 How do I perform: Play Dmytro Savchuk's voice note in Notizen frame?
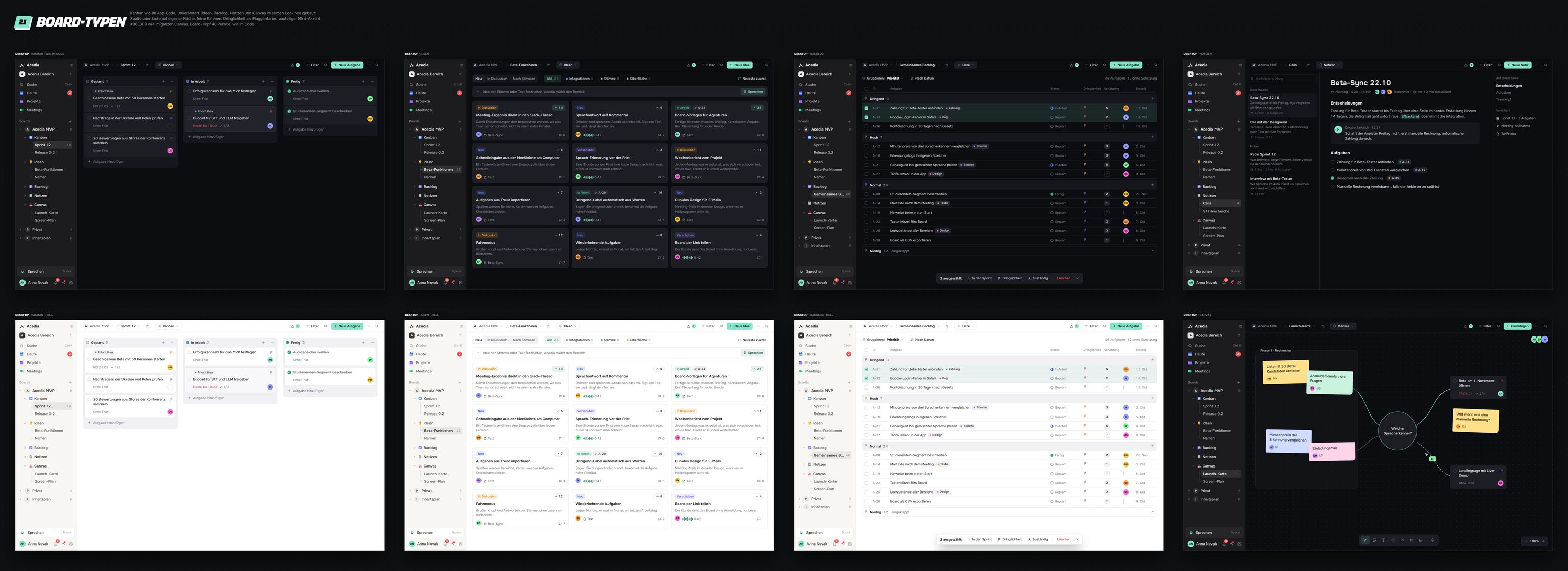1338,129
